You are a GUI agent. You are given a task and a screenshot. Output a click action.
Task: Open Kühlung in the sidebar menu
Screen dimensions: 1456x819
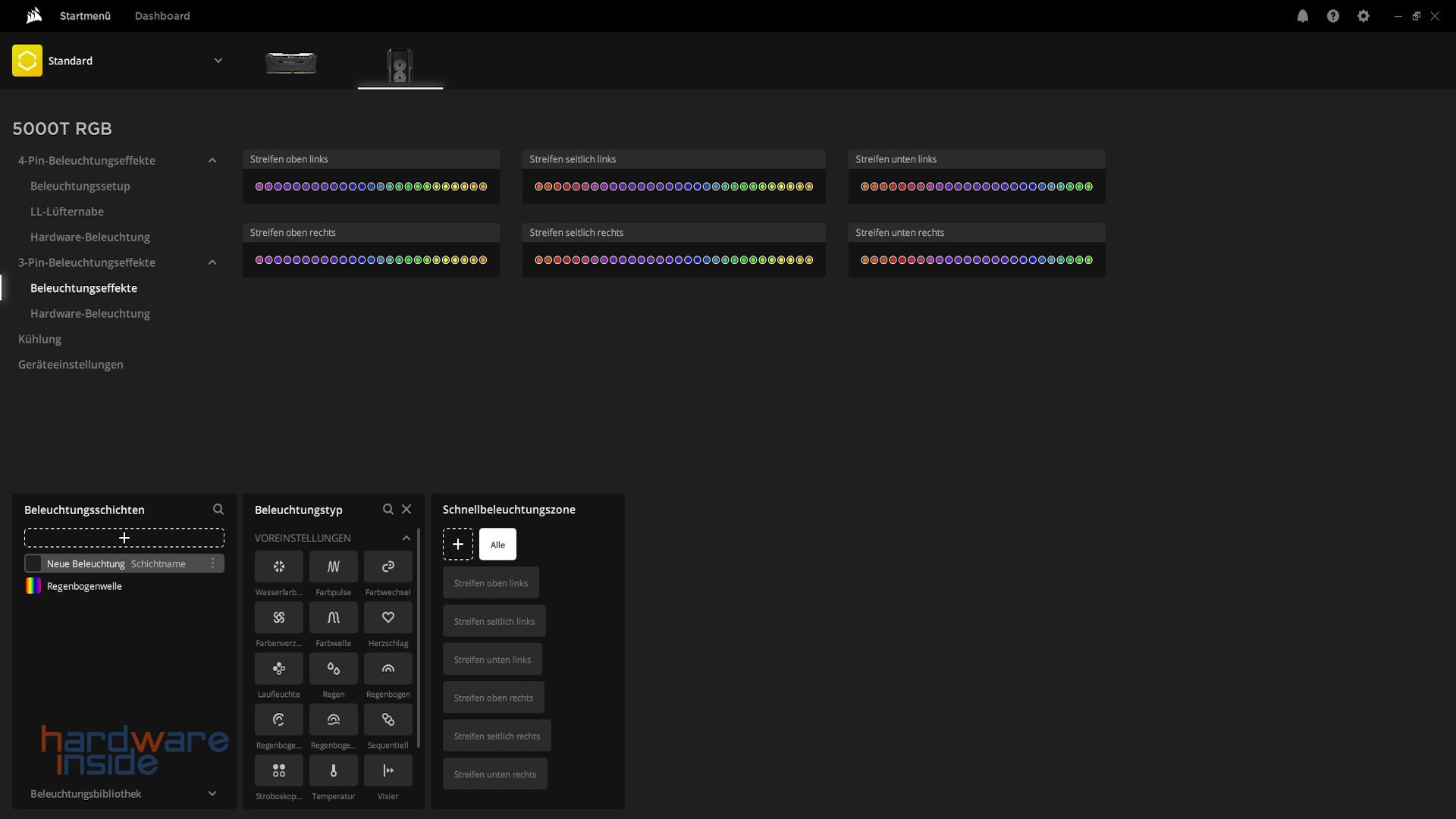click(x=39, y=339)
